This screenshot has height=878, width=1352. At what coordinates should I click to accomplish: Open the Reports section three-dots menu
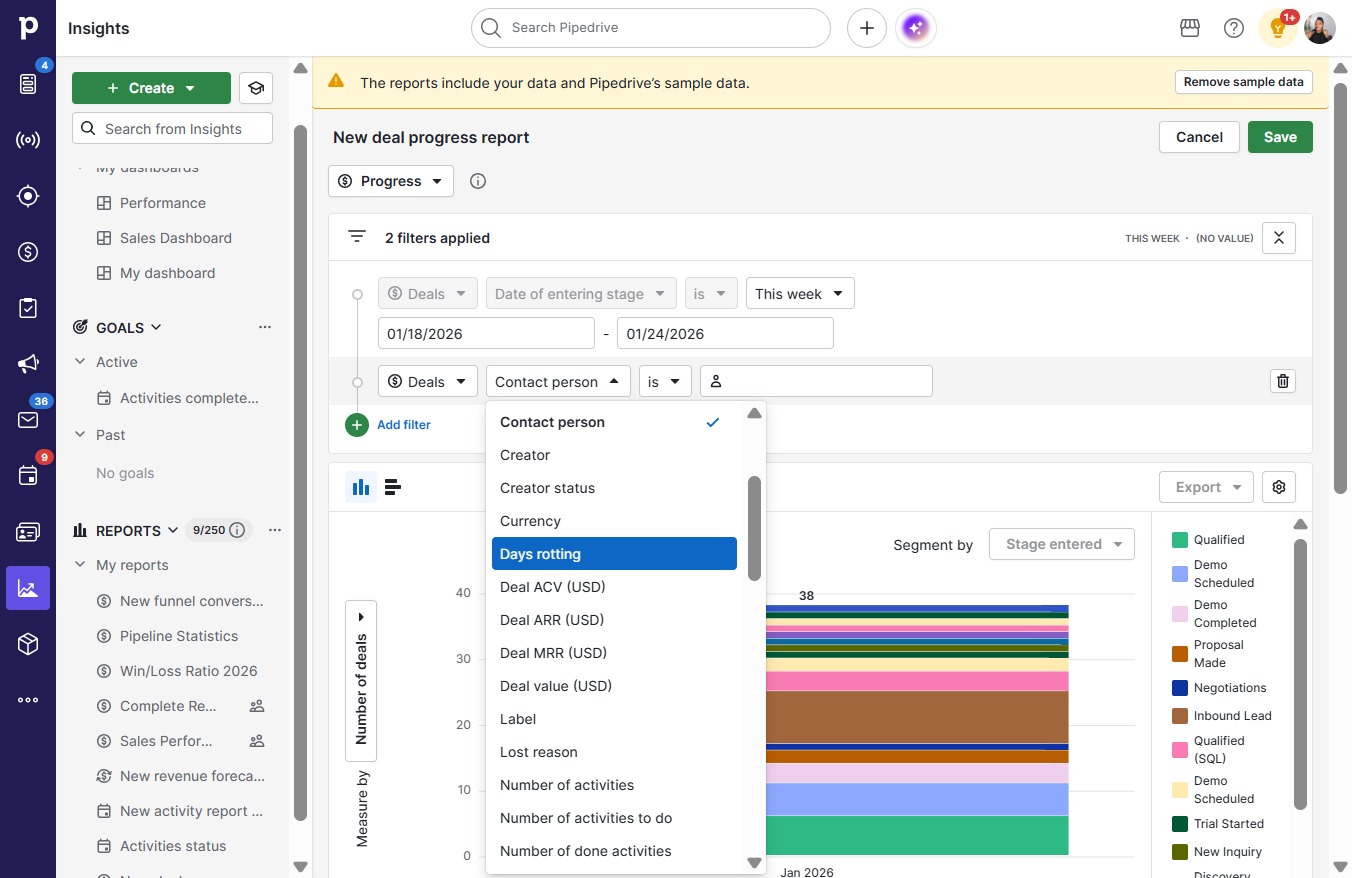pos(275,530)
